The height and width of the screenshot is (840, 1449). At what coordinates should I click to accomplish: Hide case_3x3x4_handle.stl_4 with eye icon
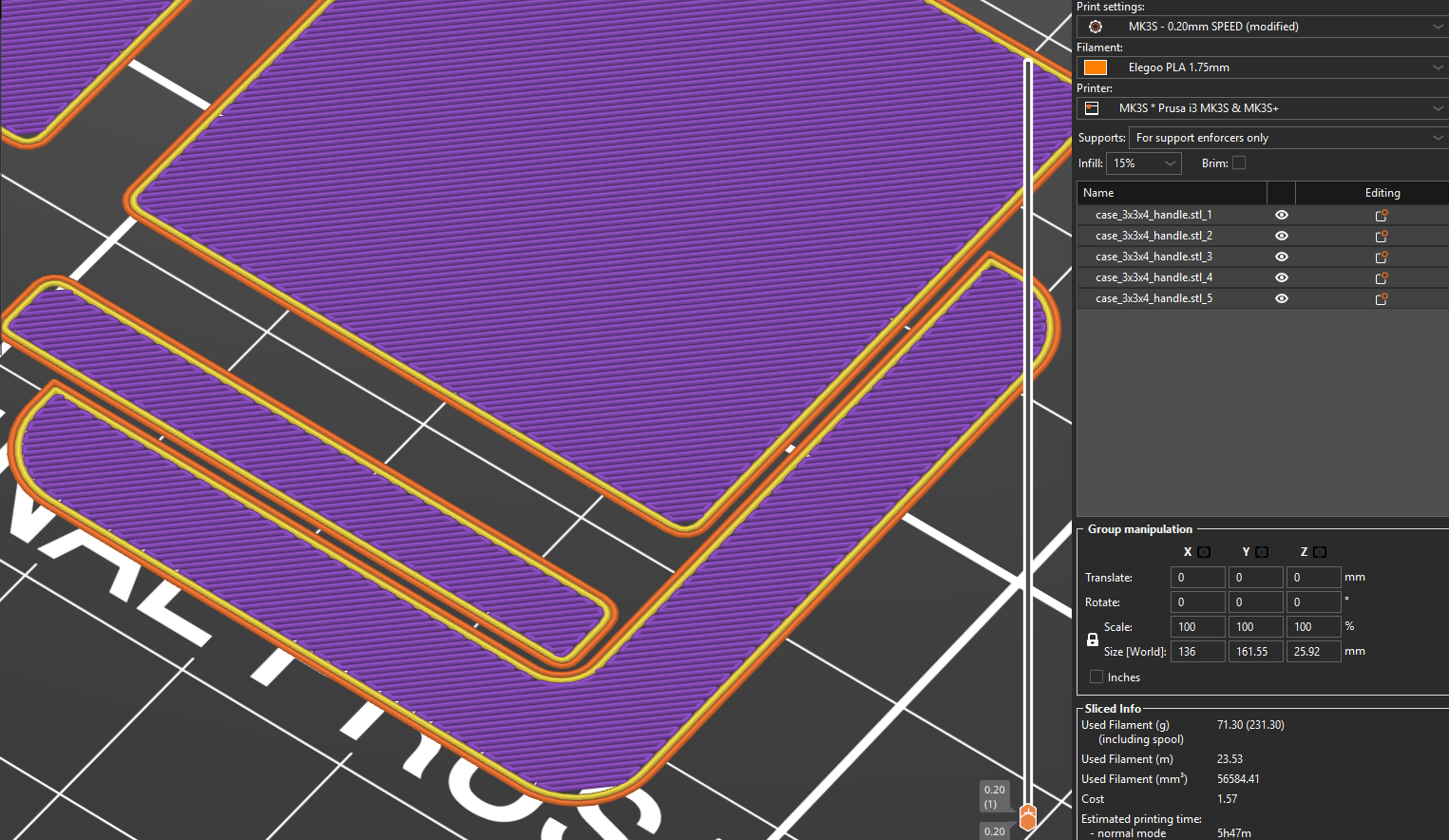pos(1282,277)
